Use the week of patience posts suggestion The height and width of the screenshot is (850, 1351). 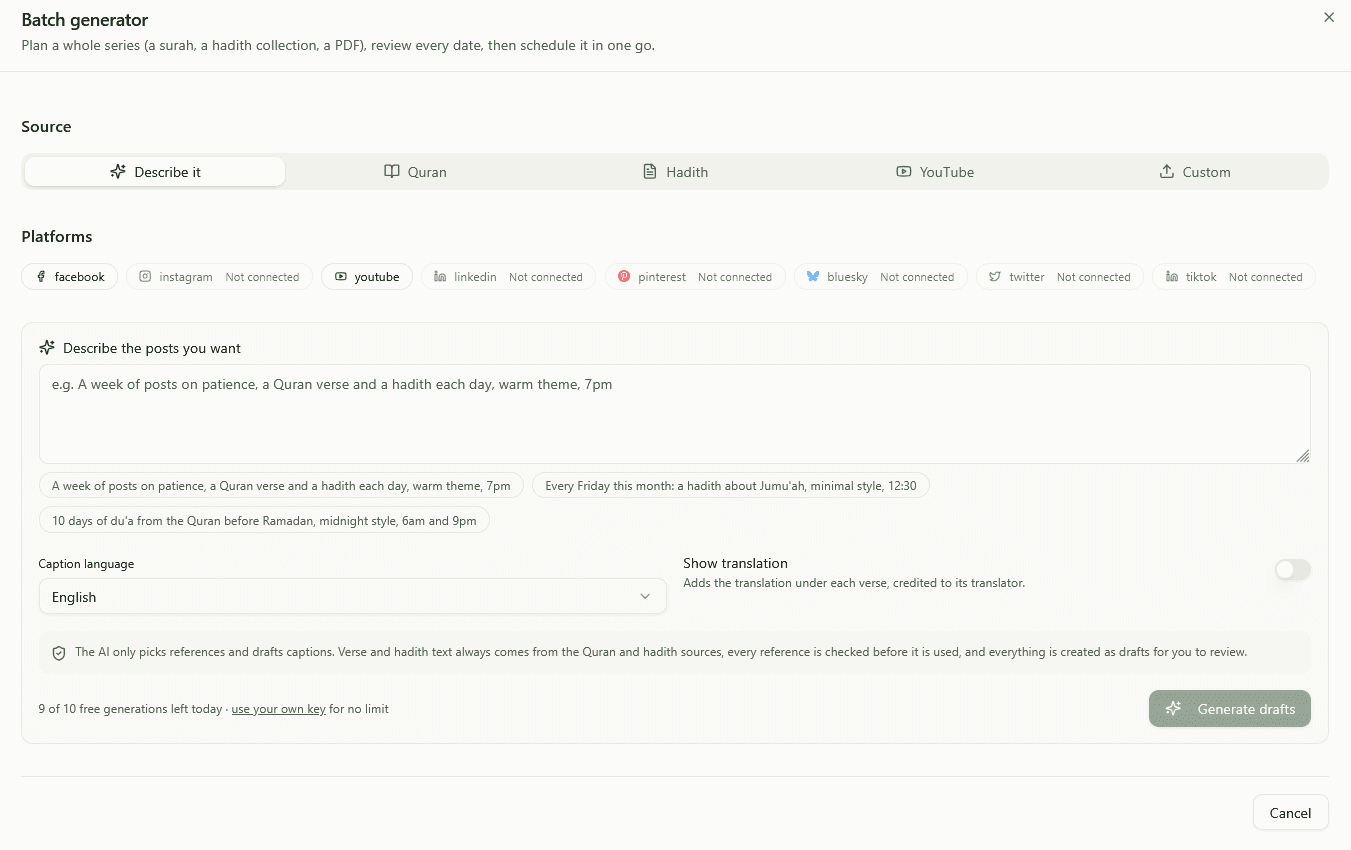click(x=281, y=486)
